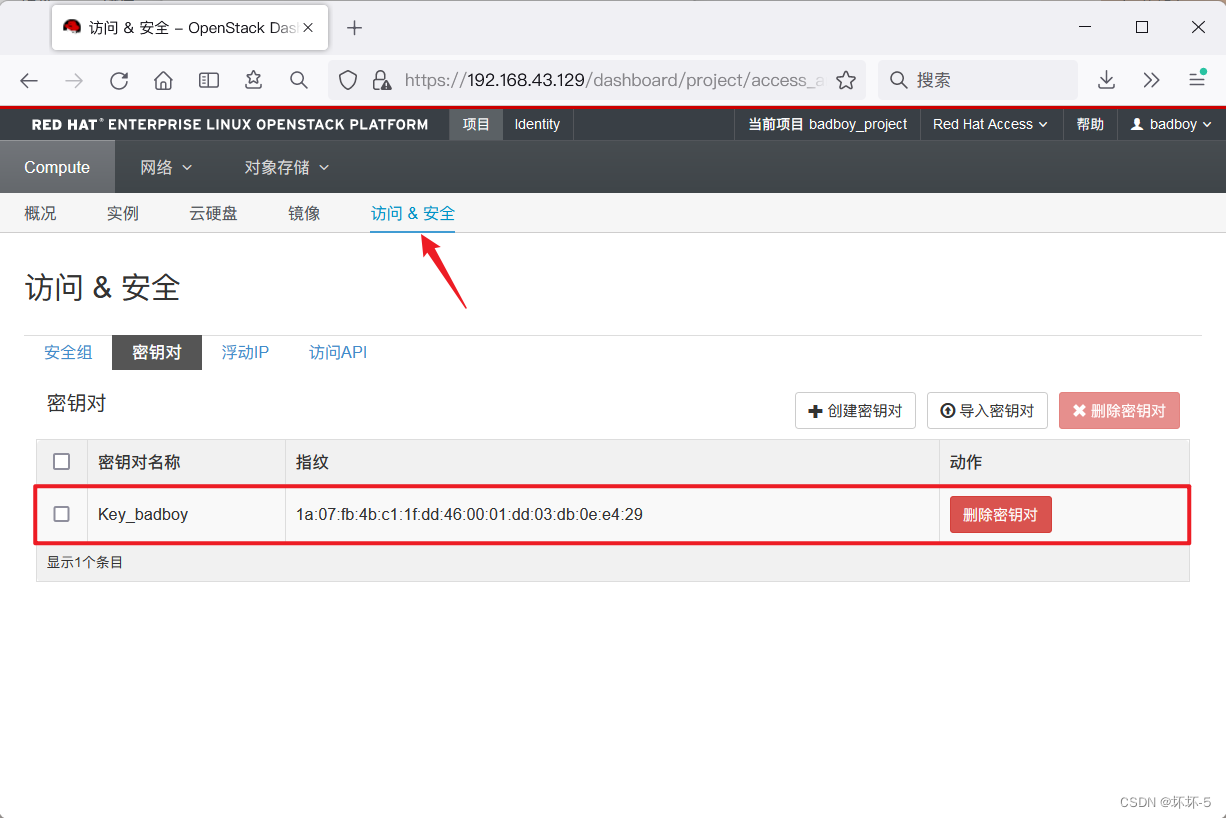
Task: Open the 当前项目 badboy_project selector
Action: (828, 124)
